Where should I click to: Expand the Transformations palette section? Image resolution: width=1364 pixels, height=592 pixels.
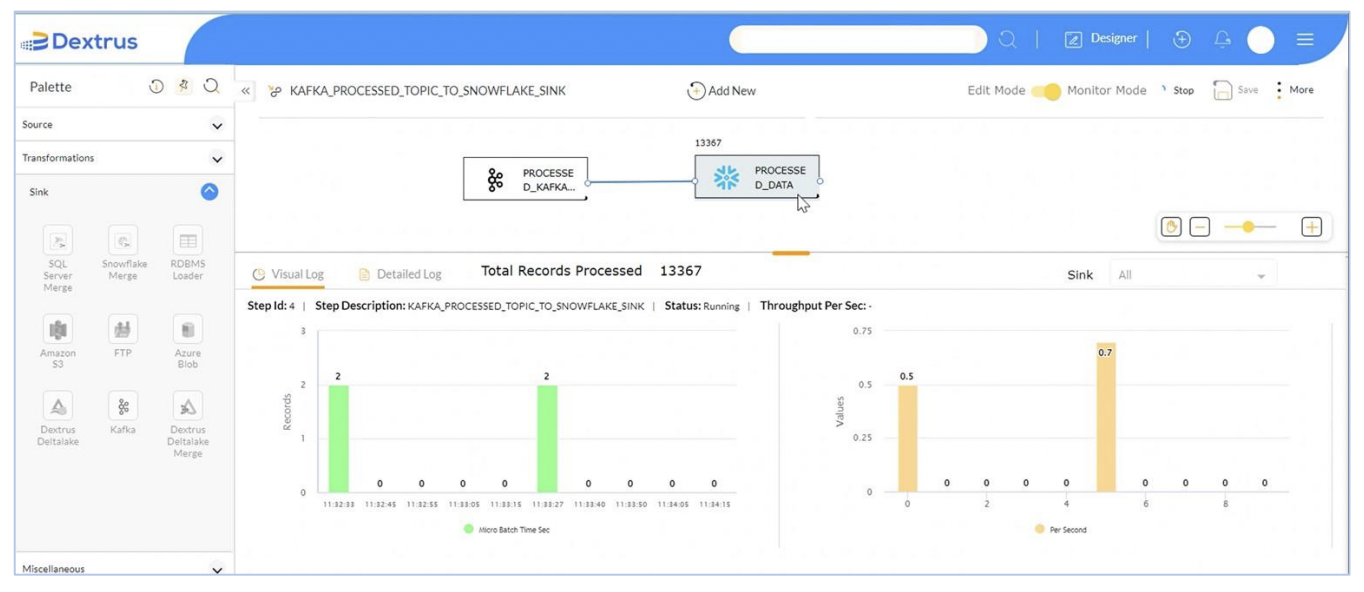[217, 158]
